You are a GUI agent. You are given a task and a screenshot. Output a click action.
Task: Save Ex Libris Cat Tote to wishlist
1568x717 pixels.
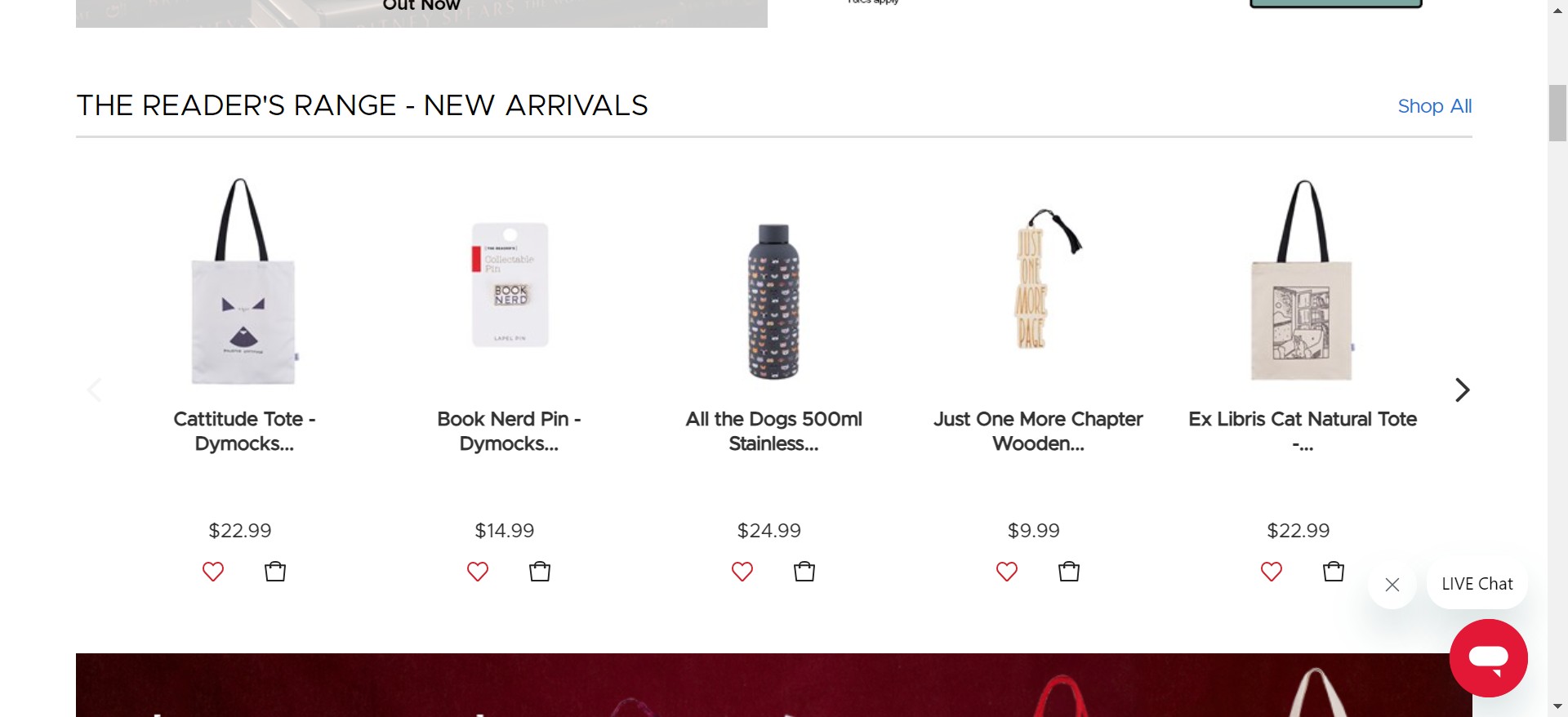[x=1272, y=572]
